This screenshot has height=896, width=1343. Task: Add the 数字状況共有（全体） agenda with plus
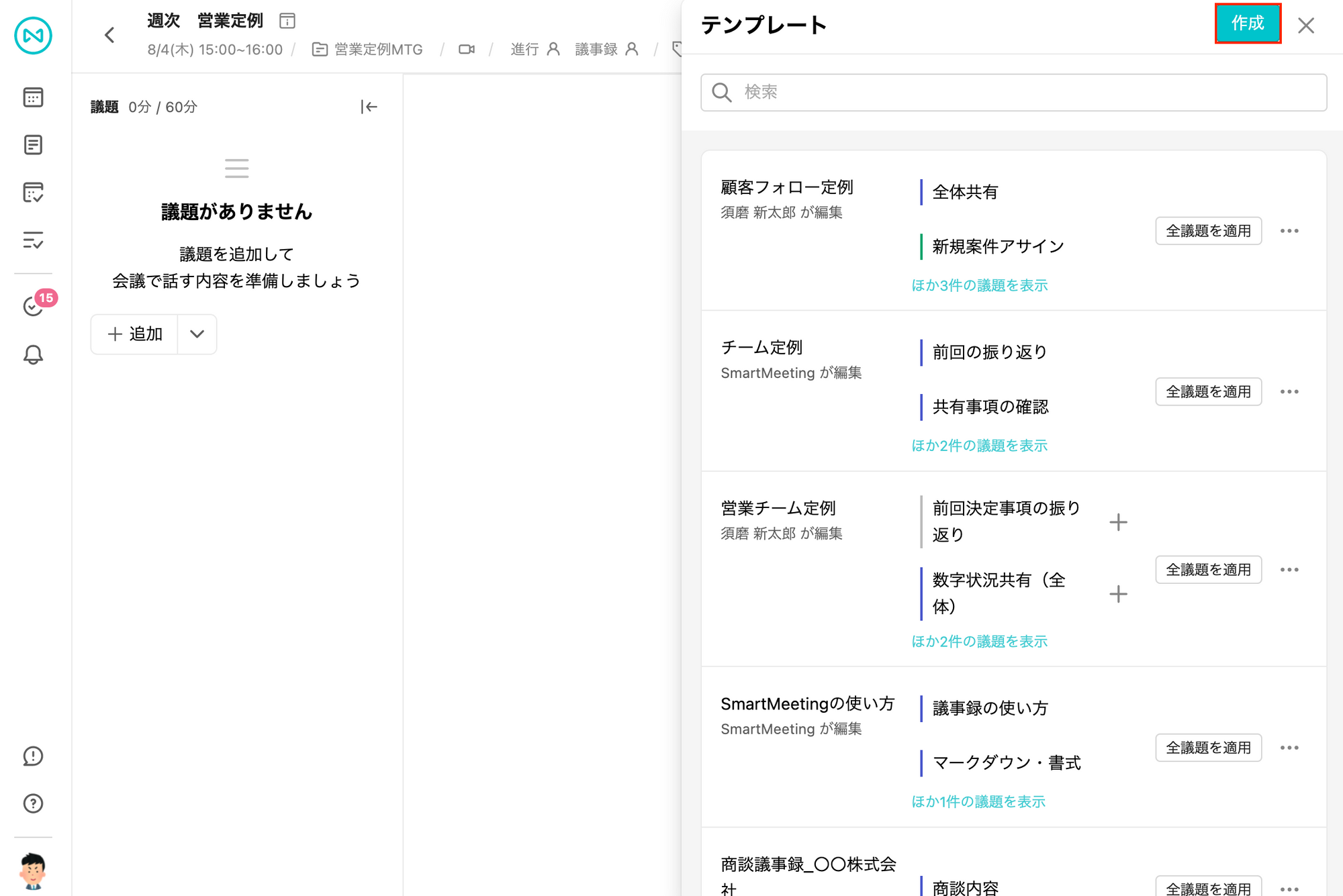click(x=1118, y=594)
